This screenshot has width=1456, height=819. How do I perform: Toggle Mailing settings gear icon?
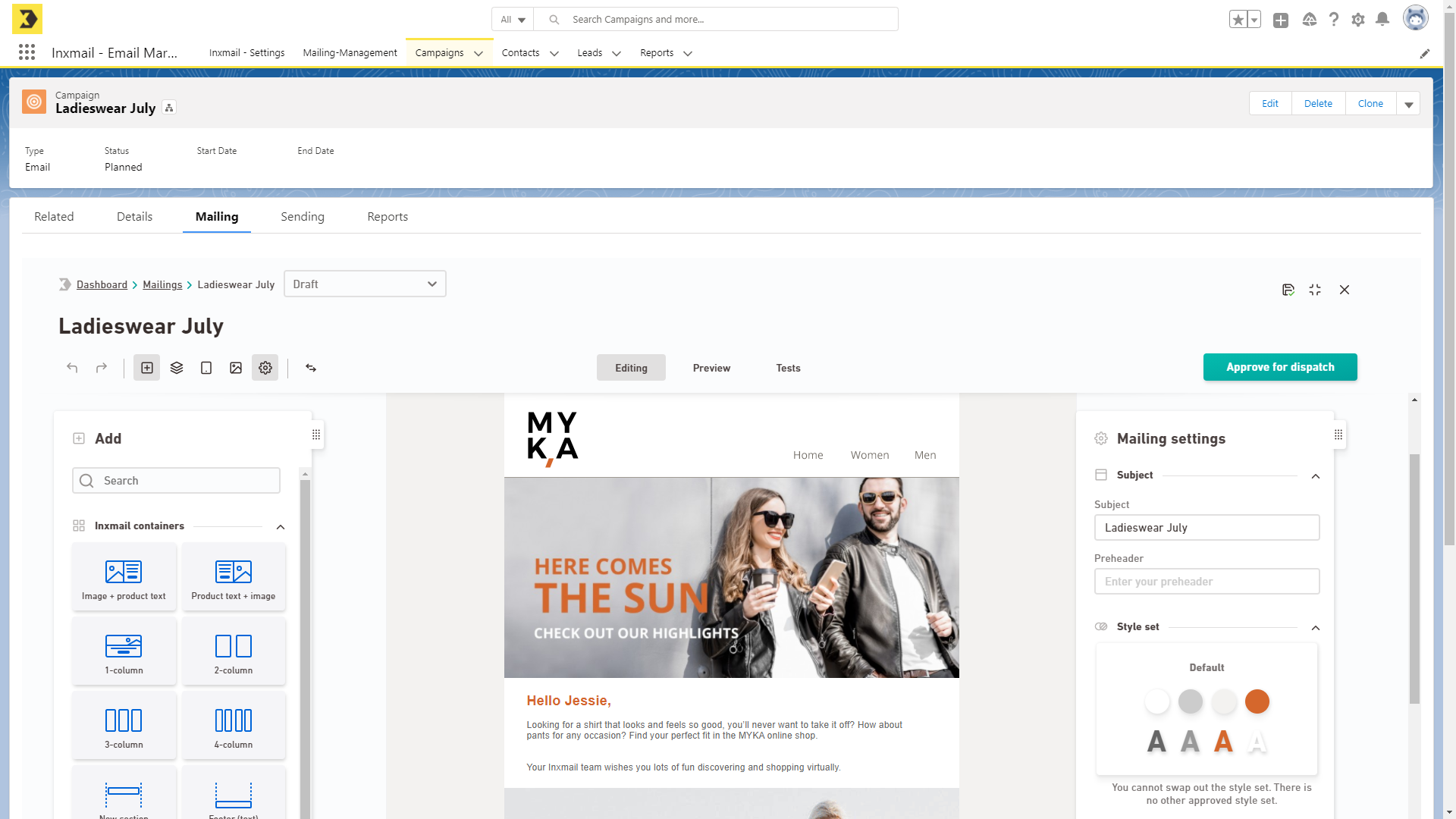point(265,368)
